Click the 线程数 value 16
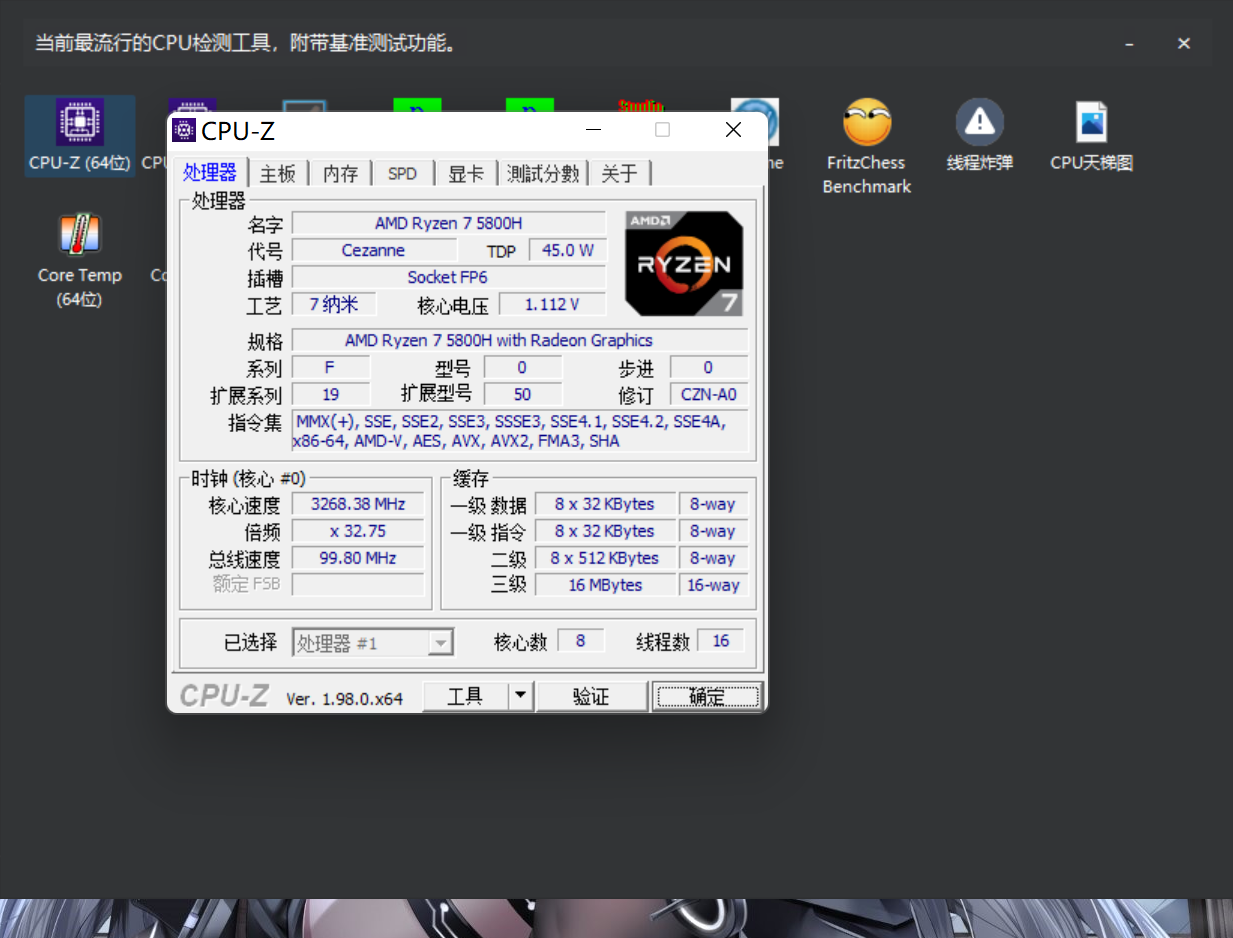 [x=721, y=641]
